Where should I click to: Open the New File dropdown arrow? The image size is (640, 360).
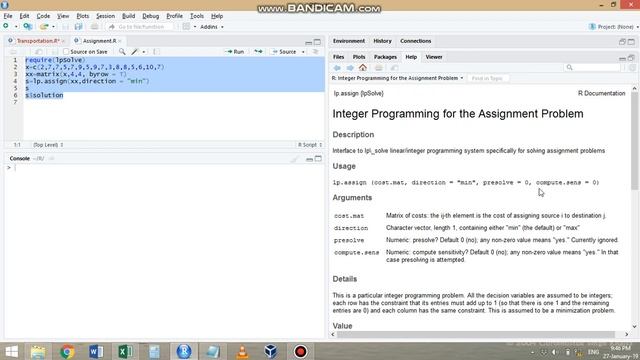[16, 27]
